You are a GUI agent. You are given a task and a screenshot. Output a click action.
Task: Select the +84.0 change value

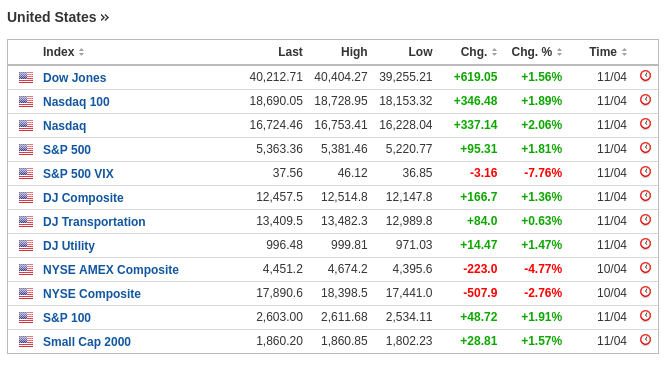[482, 221]
